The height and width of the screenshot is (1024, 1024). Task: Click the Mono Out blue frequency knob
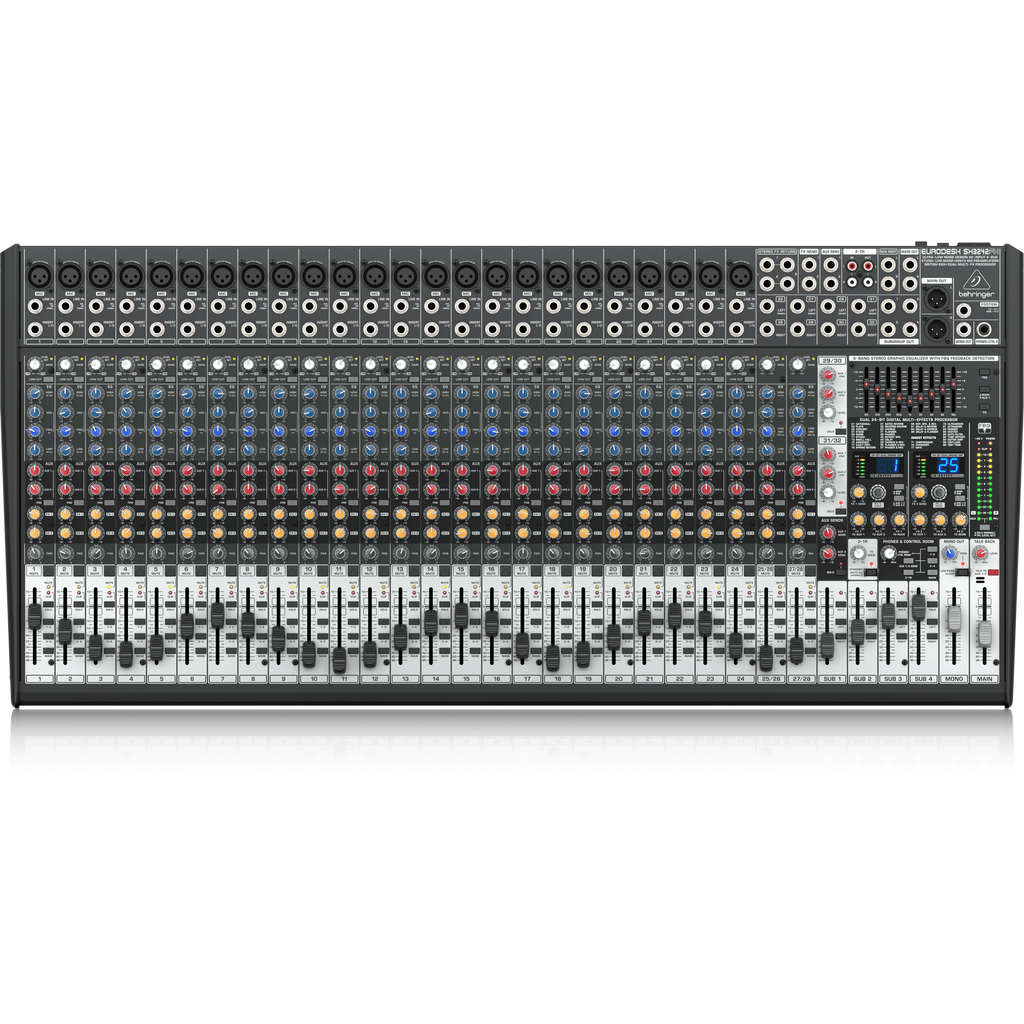click(x=950, y=553)
